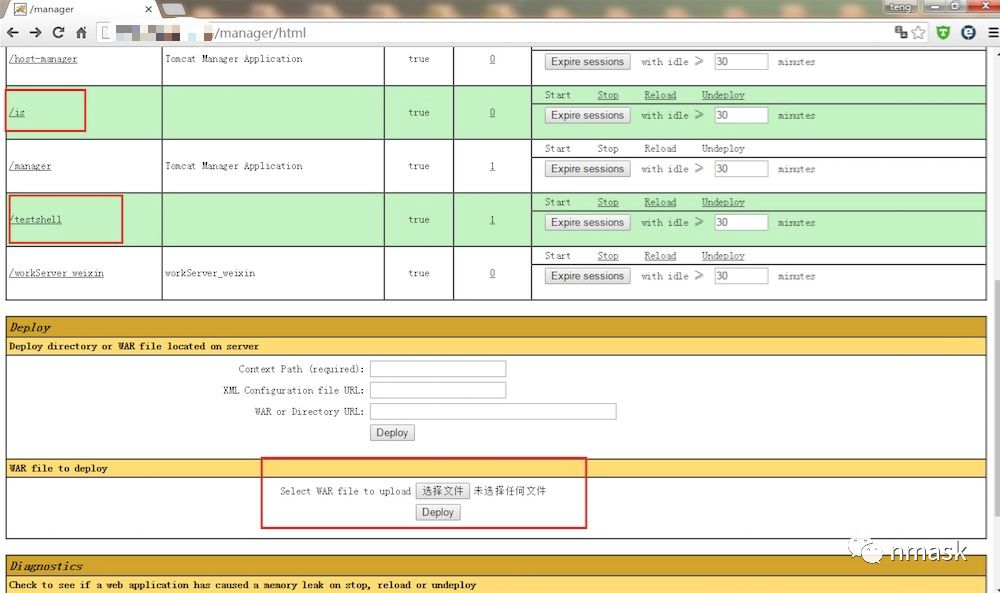Click 选择文件 to choose a WAR file
This screenshot has height=593, width=1000.
click(x=443, y=490)
